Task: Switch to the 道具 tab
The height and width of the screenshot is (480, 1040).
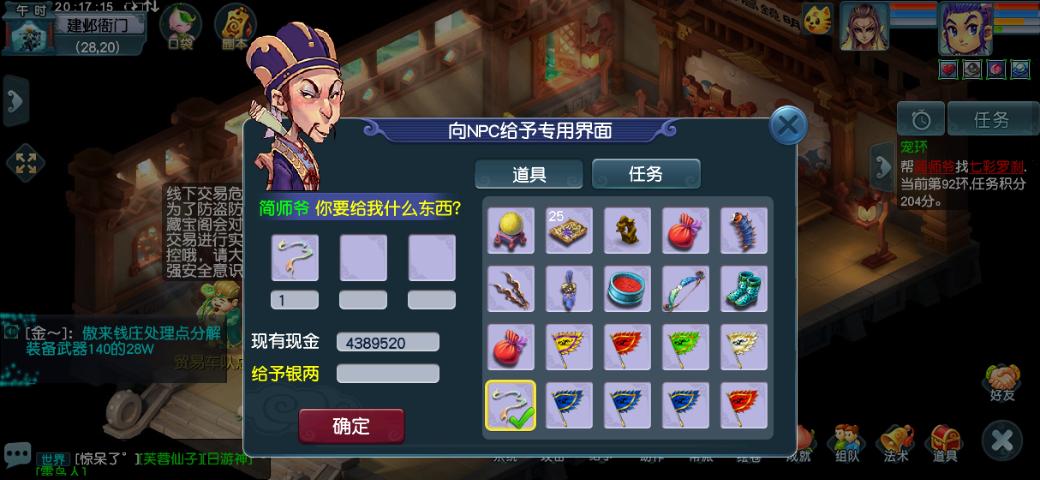Action: tap(529, 174)
